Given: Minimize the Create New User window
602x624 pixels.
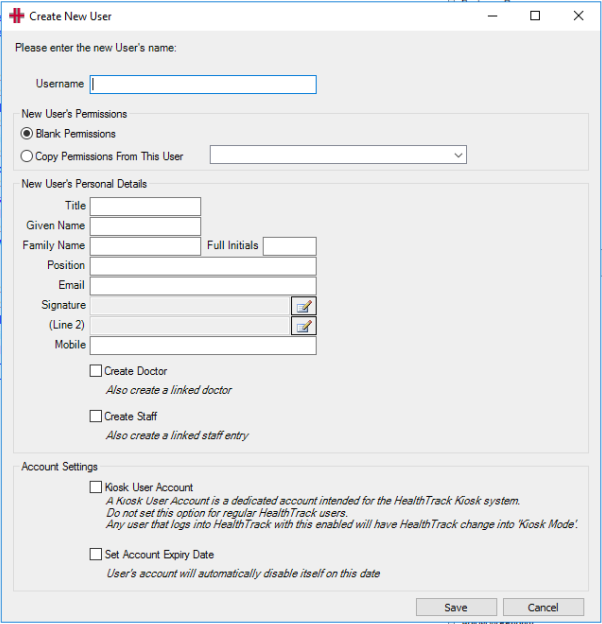Looking at the screenshot, I should click(x=493, y=16).
